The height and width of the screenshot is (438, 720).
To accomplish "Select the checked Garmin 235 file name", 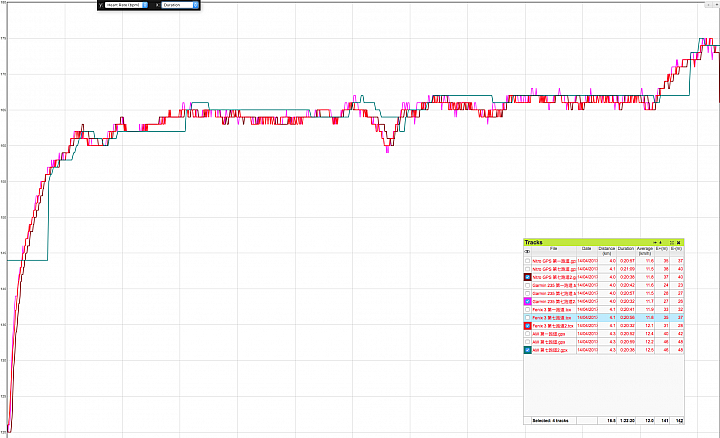I will point(554,302).
